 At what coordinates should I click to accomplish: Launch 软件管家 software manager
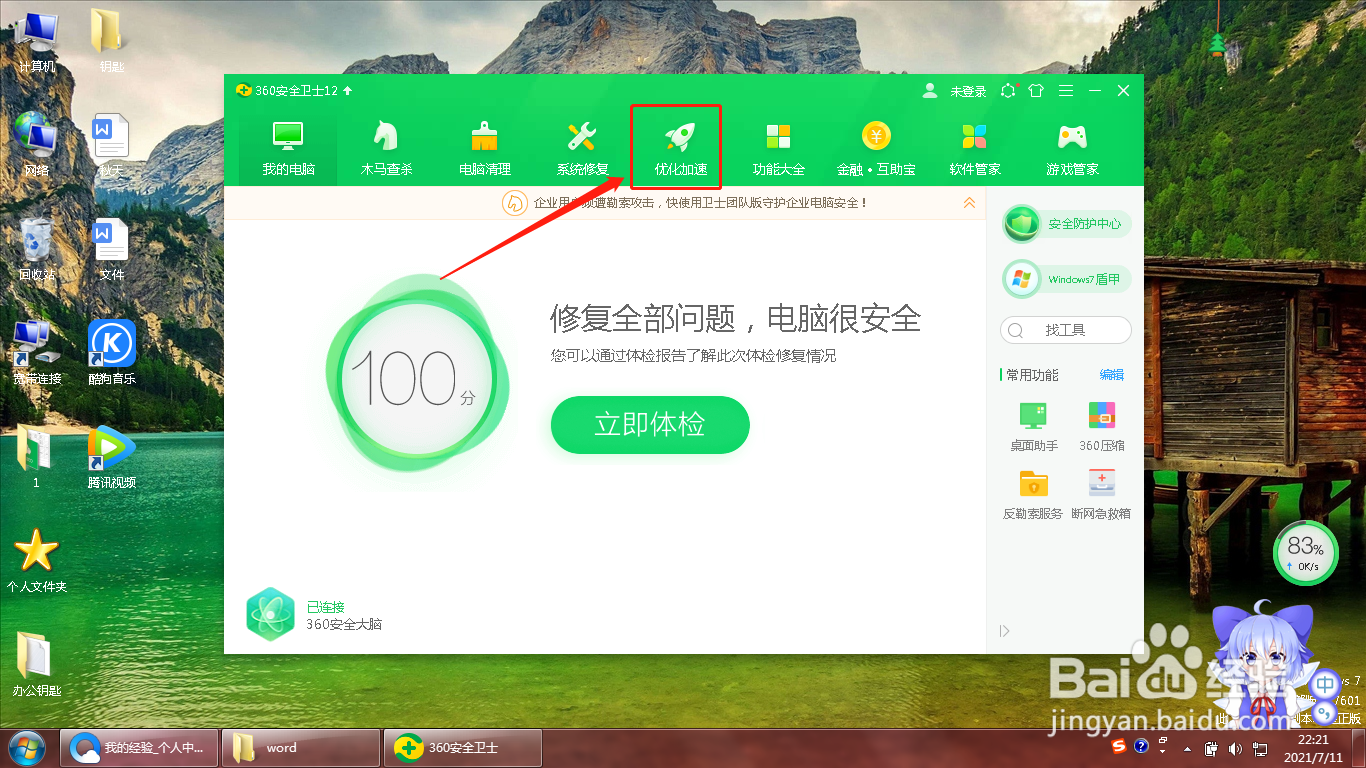[974, 148]
